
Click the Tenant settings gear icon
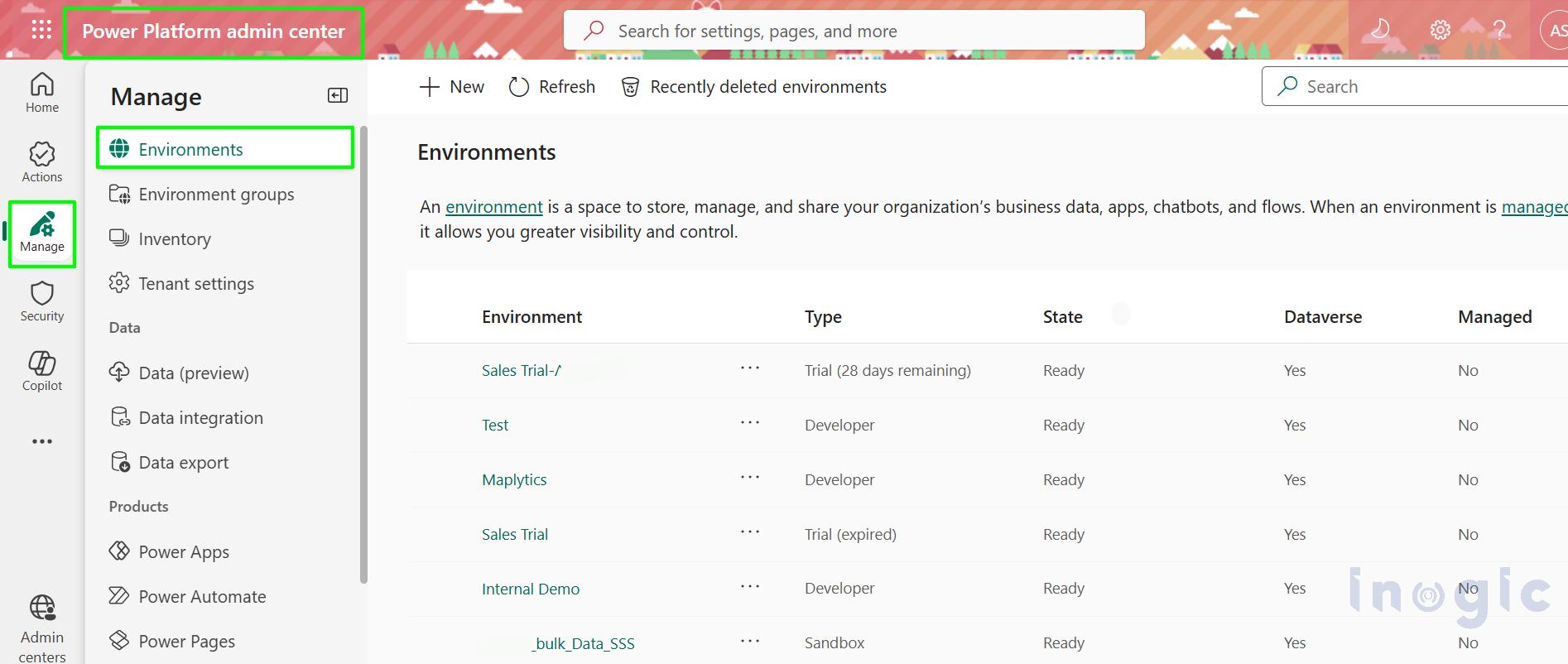(x=119, y=282)
